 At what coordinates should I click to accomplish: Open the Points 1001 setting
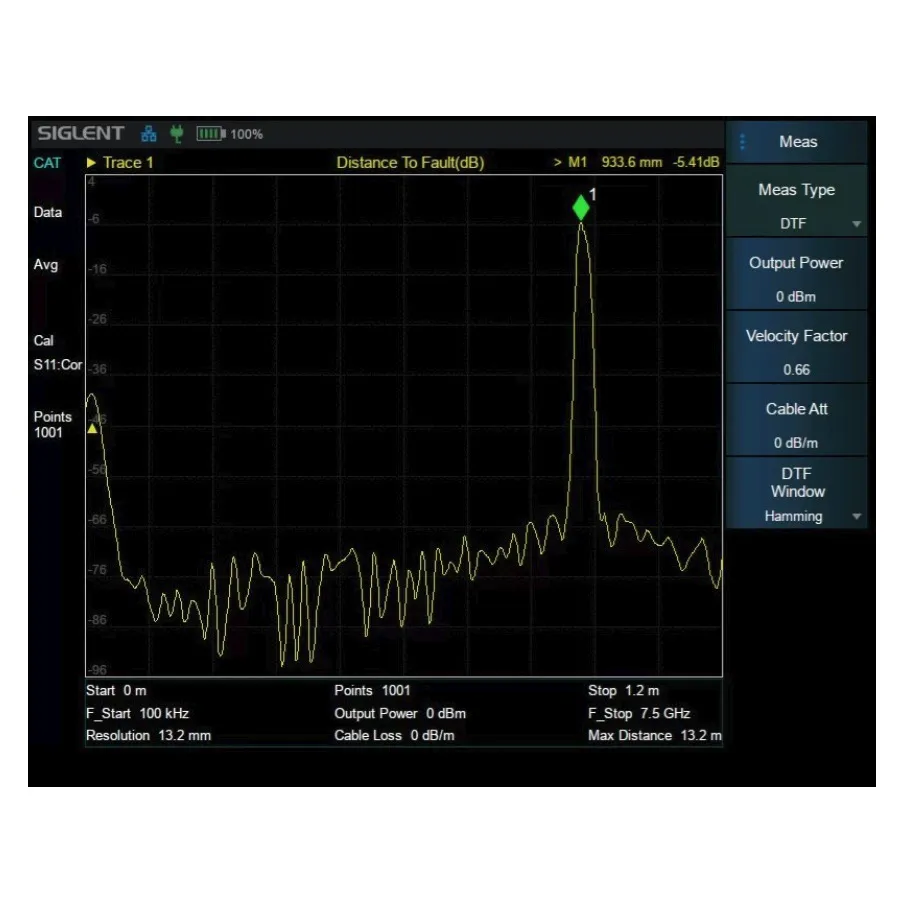(52, 424)
